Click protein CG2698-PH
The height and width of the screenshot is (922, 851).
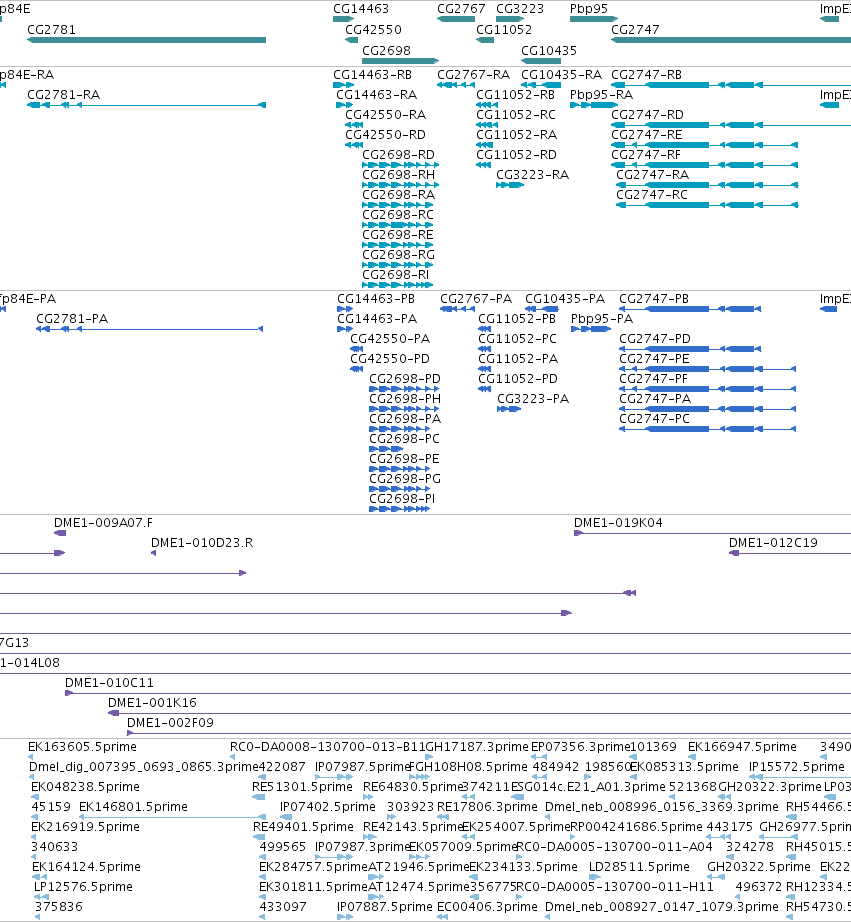coord(405,399)
